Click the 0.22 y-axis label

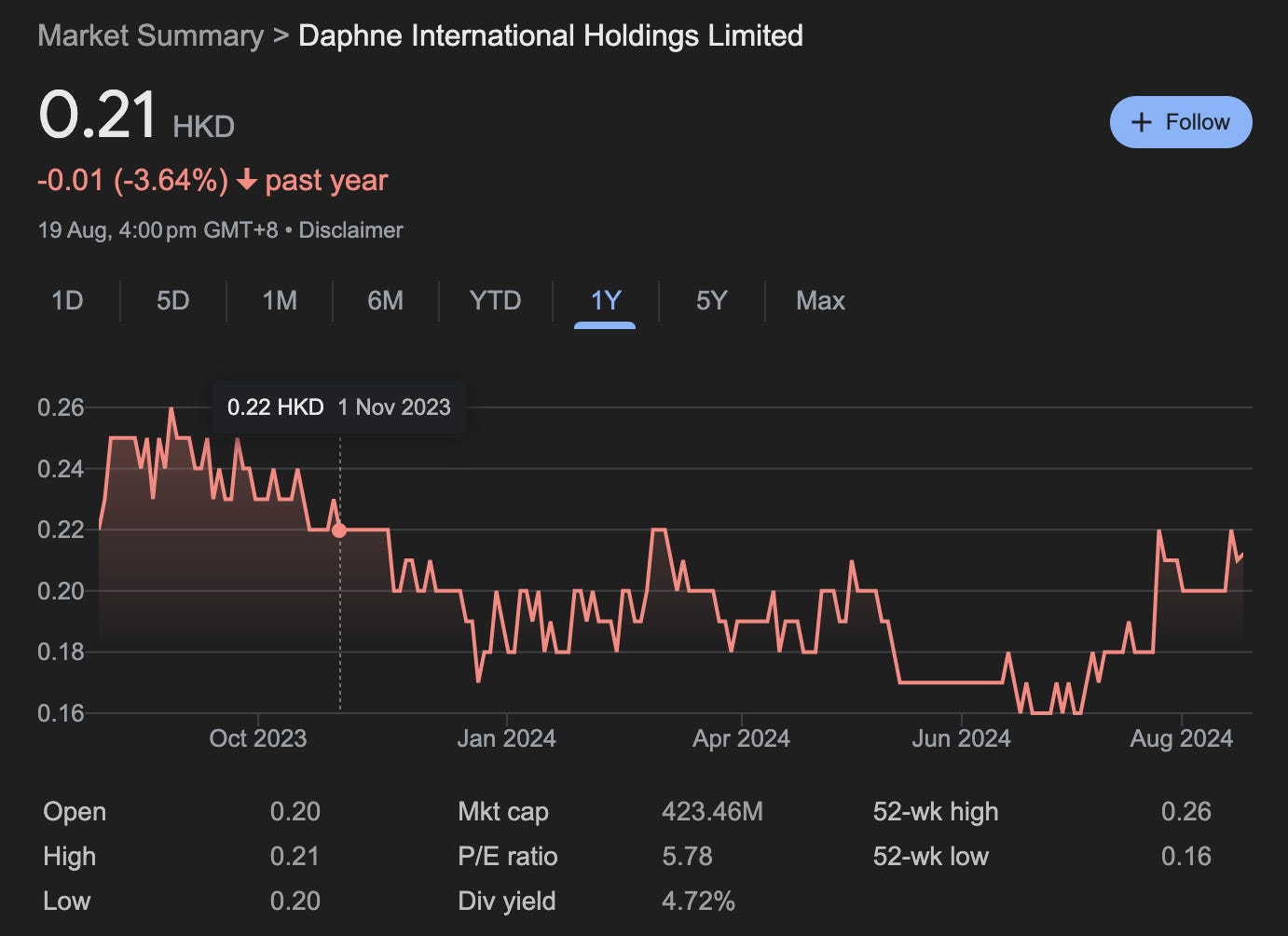[x=61, y=530]
